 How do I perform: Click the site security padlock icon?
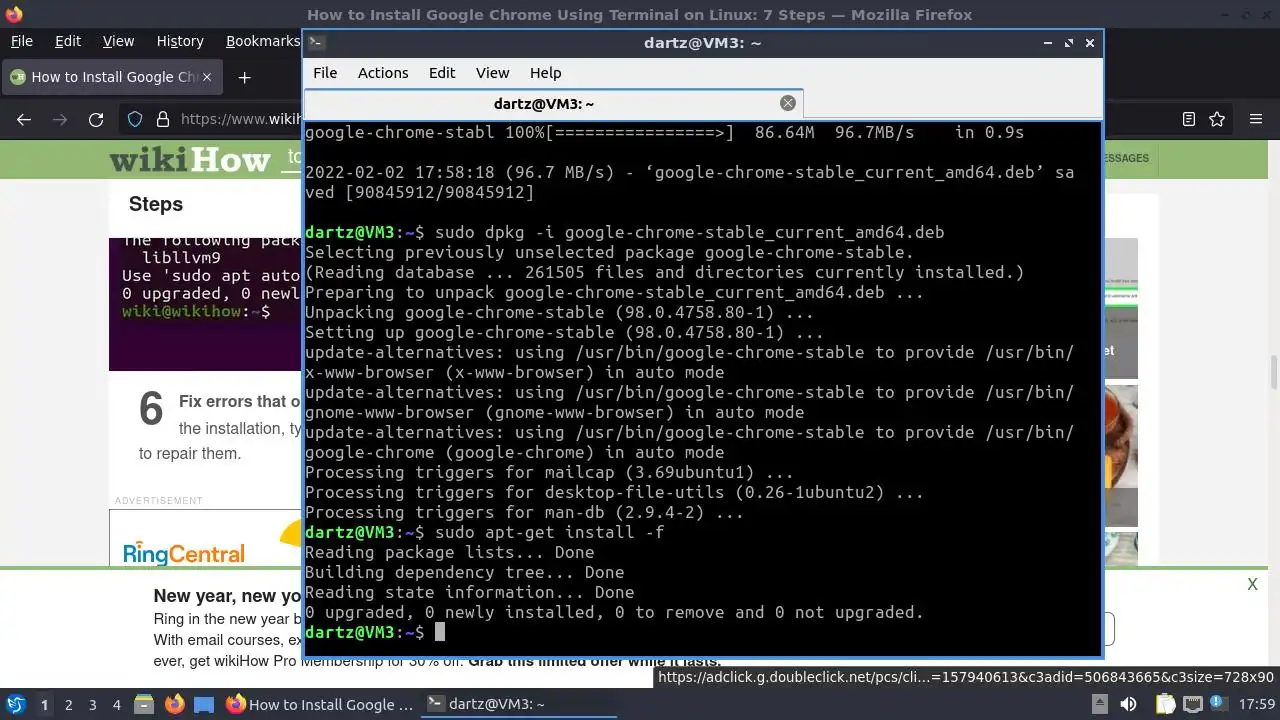163,119
